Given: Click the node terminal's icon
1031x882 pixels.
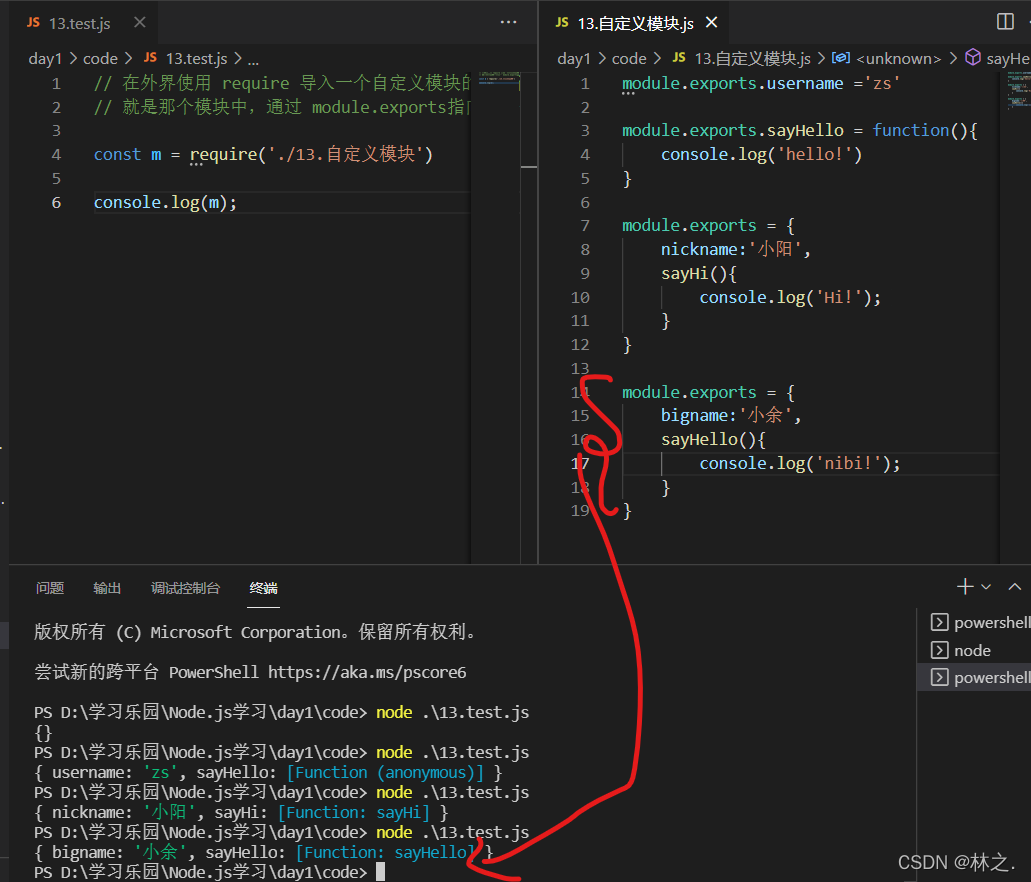Looking at the screenshot, I should [940, 650].
